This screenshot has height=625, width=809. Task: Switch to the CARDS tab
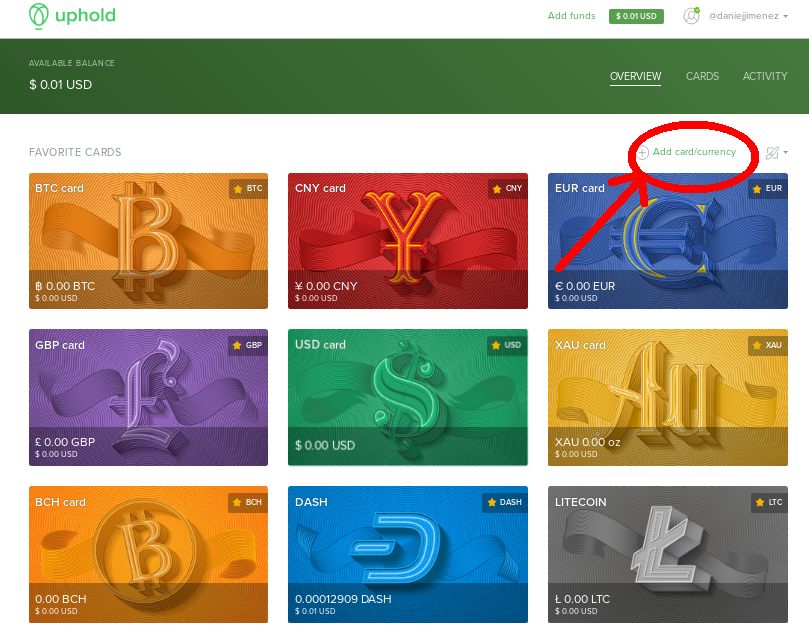pyautogui.click(x=702, y=76)
